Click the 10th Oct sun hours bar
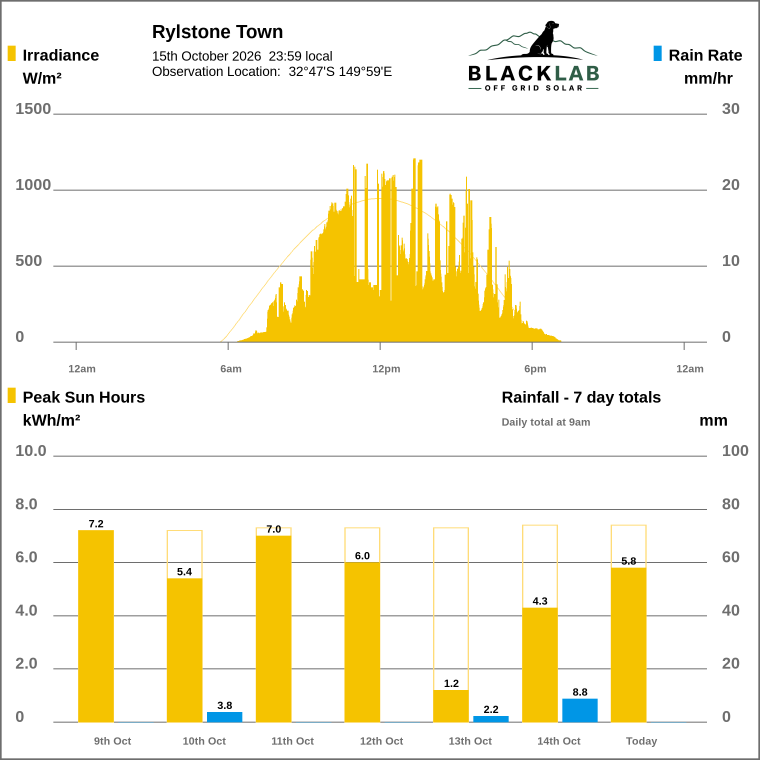Screen dimensions: 760x760 point(185,650)
